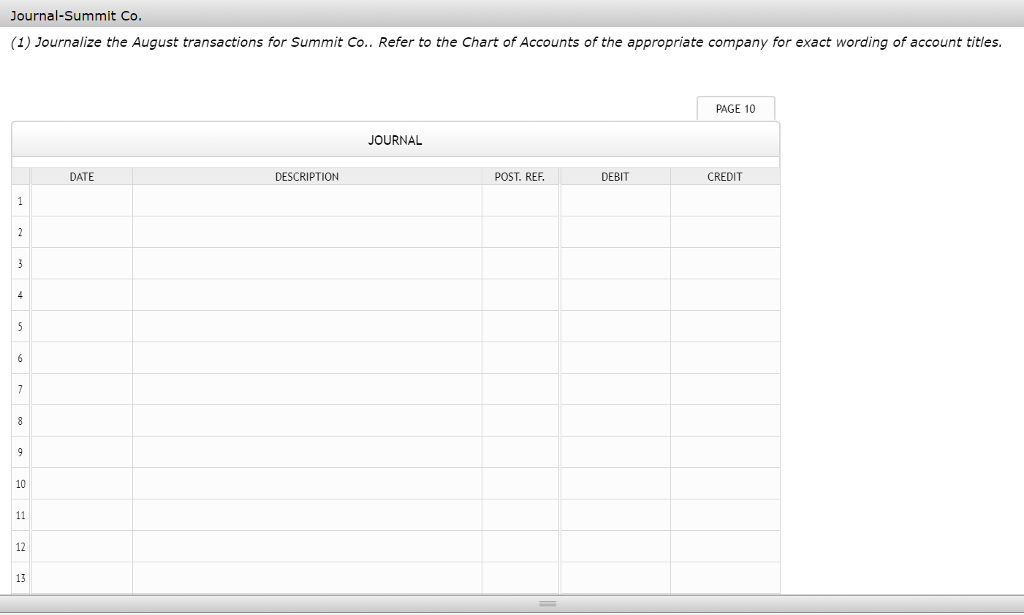Click the Debit cell in row 1
Screen dimensions: 1024x615
point(615,201)
